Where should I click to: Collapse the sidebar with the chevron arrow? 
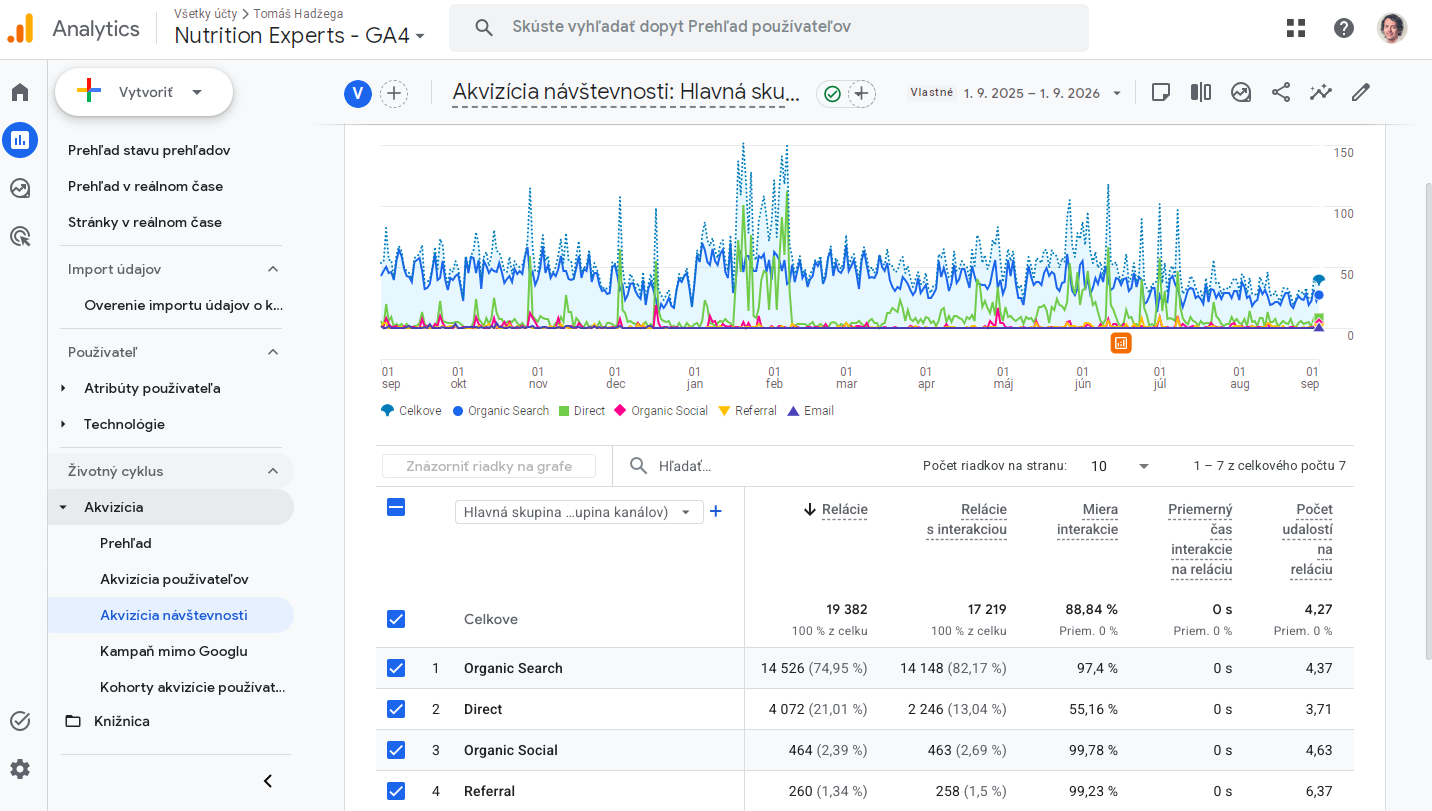tap(268, 781)
